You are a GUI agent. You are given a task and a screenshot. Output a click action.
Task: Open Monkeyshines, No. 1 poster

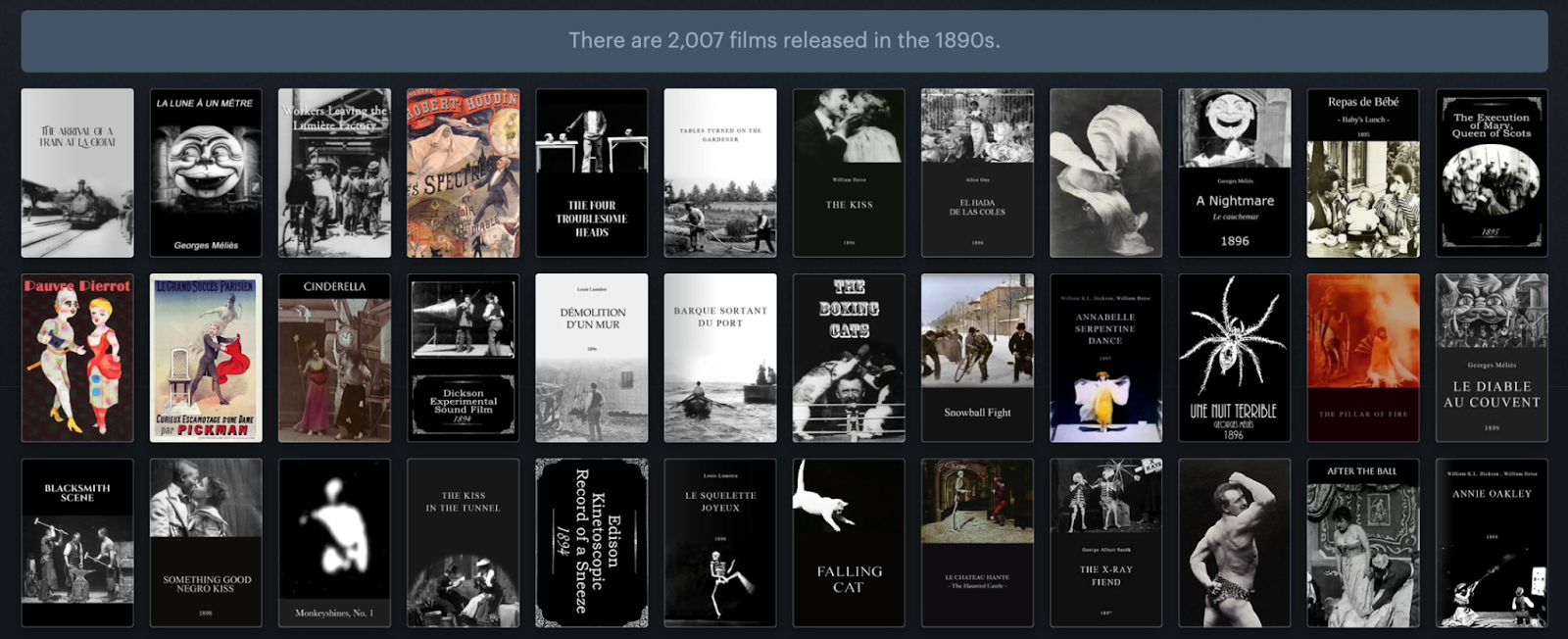point(334,543)
